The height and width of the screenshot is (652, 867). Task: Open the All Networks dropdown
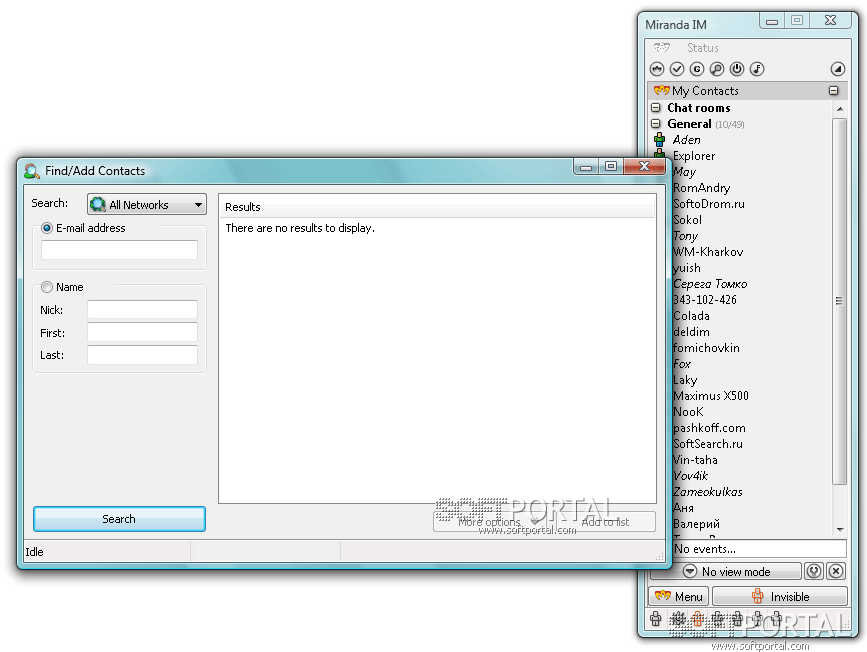click(x=147, y=205)
